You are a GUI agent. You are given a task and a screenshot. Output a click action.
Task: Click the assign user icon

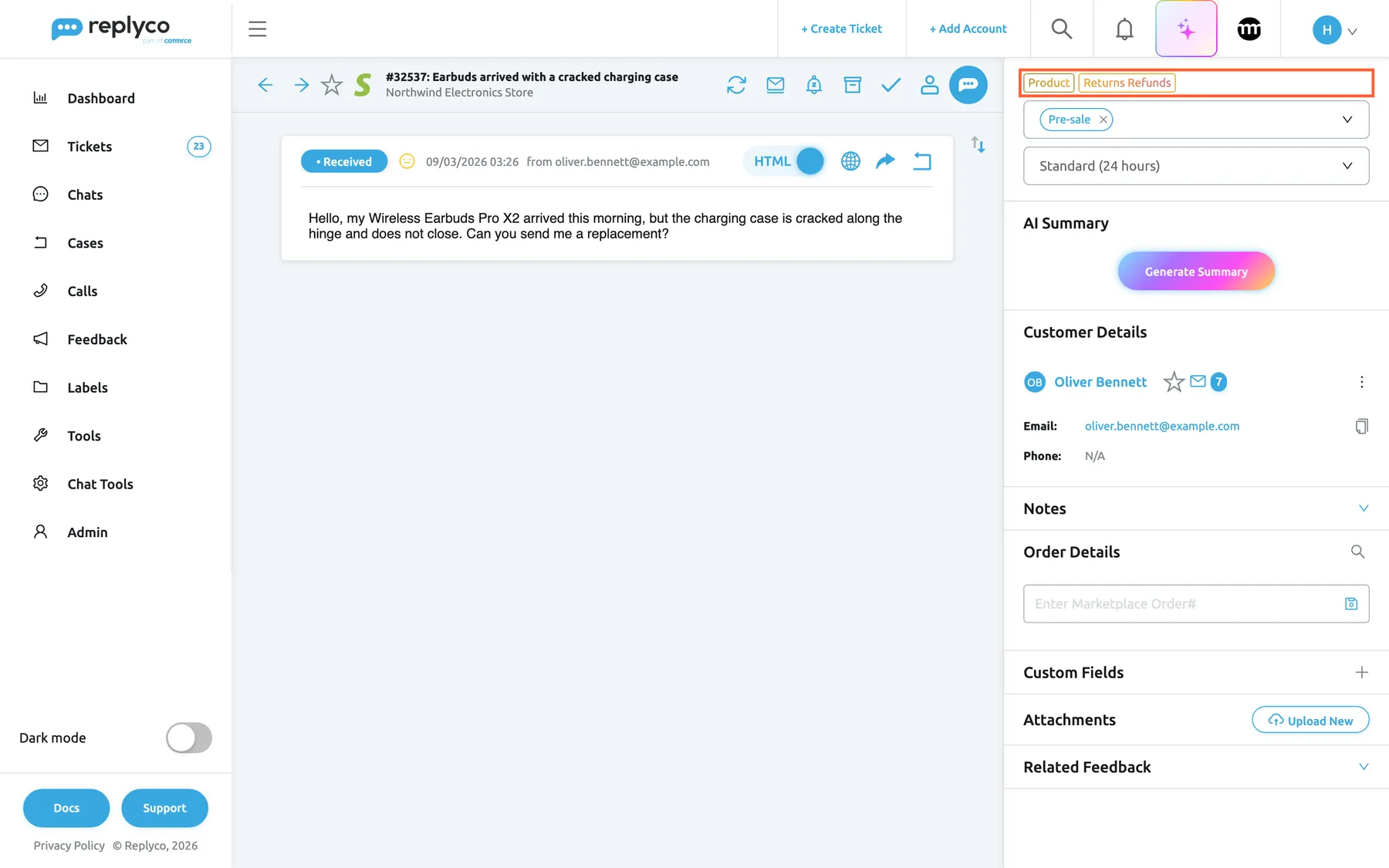(929, 85)
